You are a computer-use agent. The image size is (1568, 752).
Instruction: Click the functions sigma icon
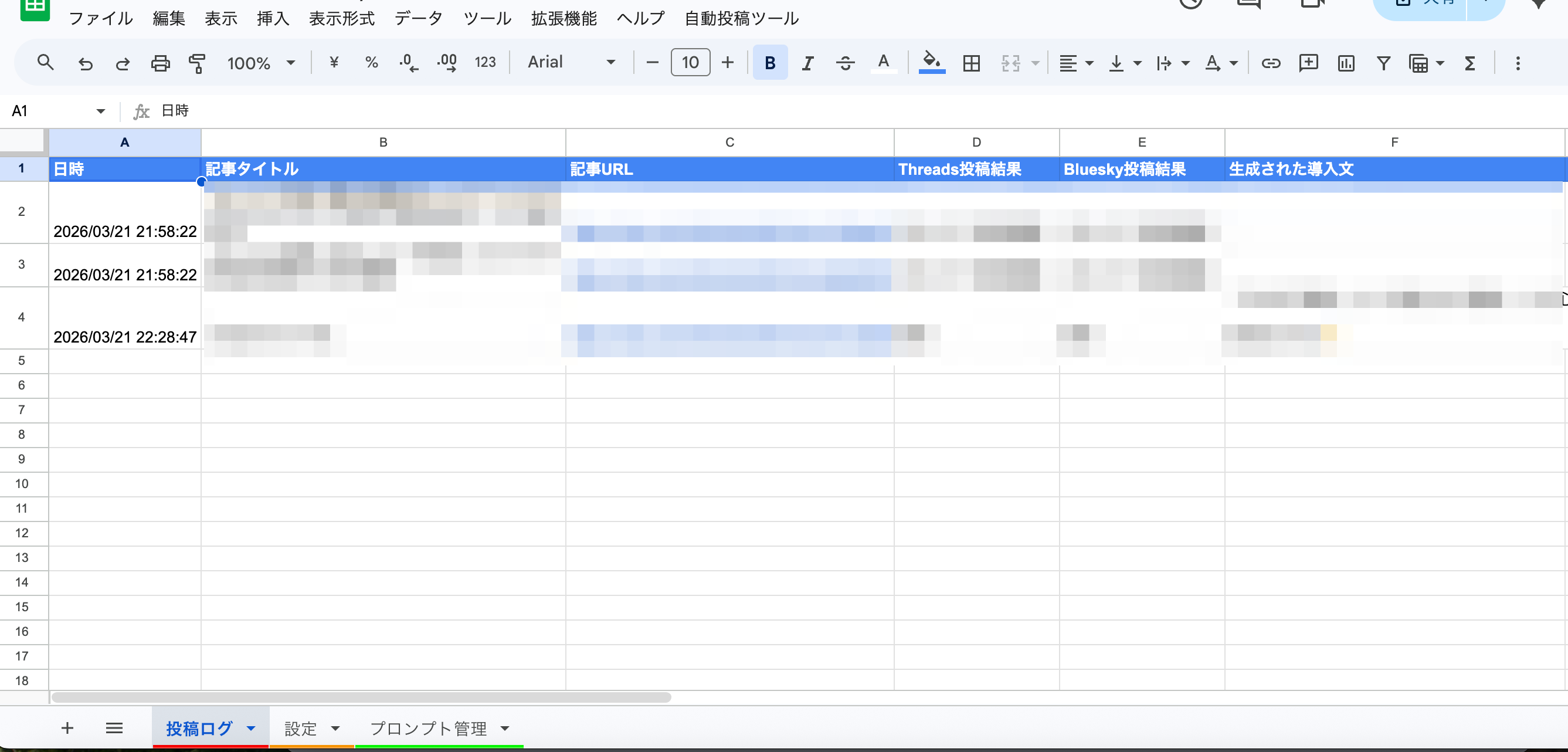[1470, 63]
